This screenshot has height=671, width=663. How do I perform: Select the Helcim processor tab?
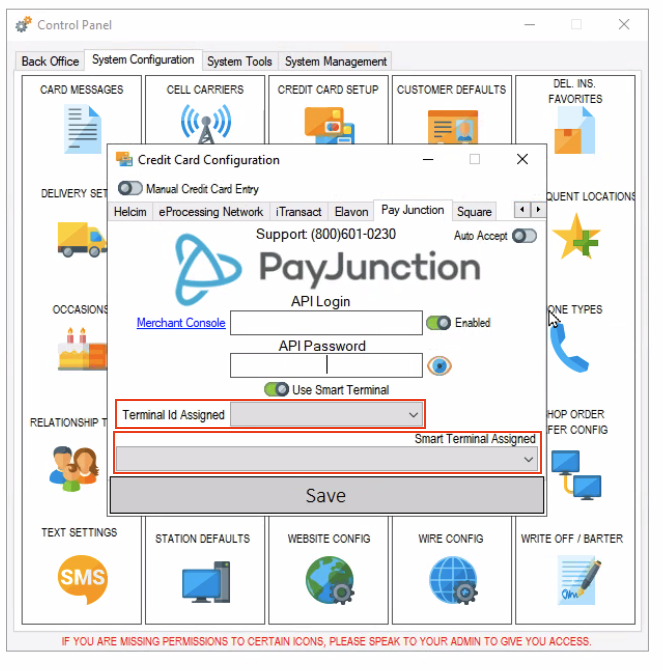pyautogui.click(x=130, y=211)
